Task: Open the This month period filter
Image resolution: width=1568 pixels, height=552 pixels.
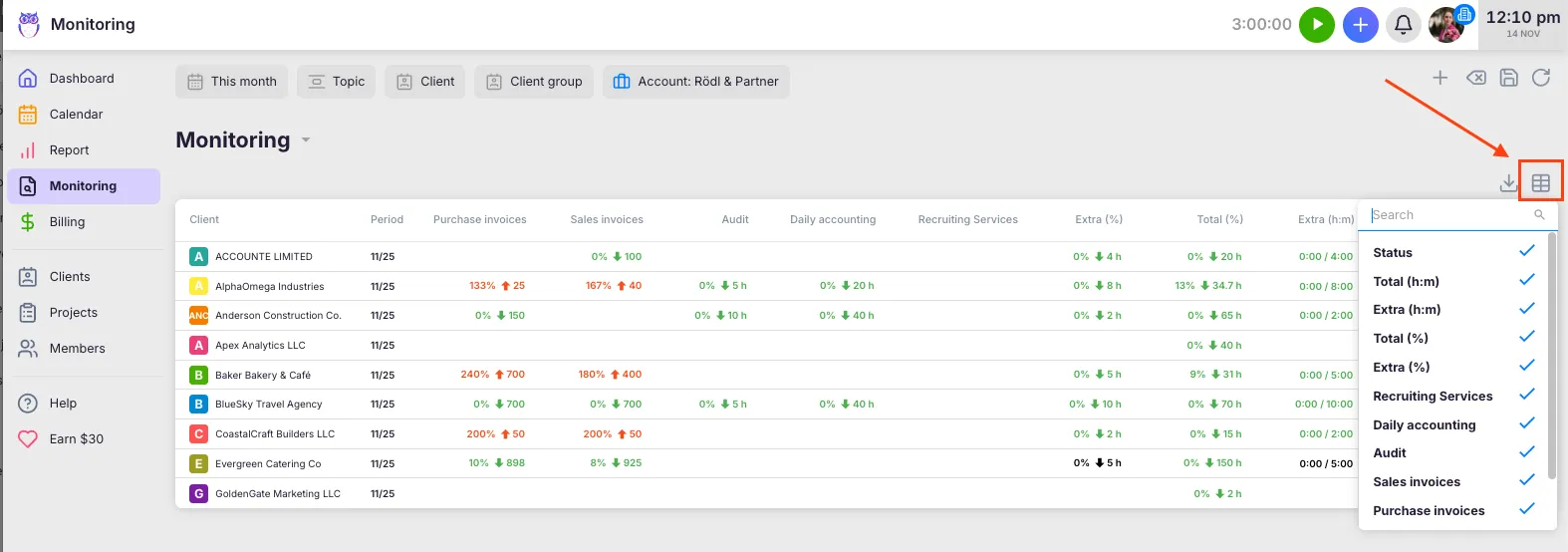Action: (x=232, y=82)
